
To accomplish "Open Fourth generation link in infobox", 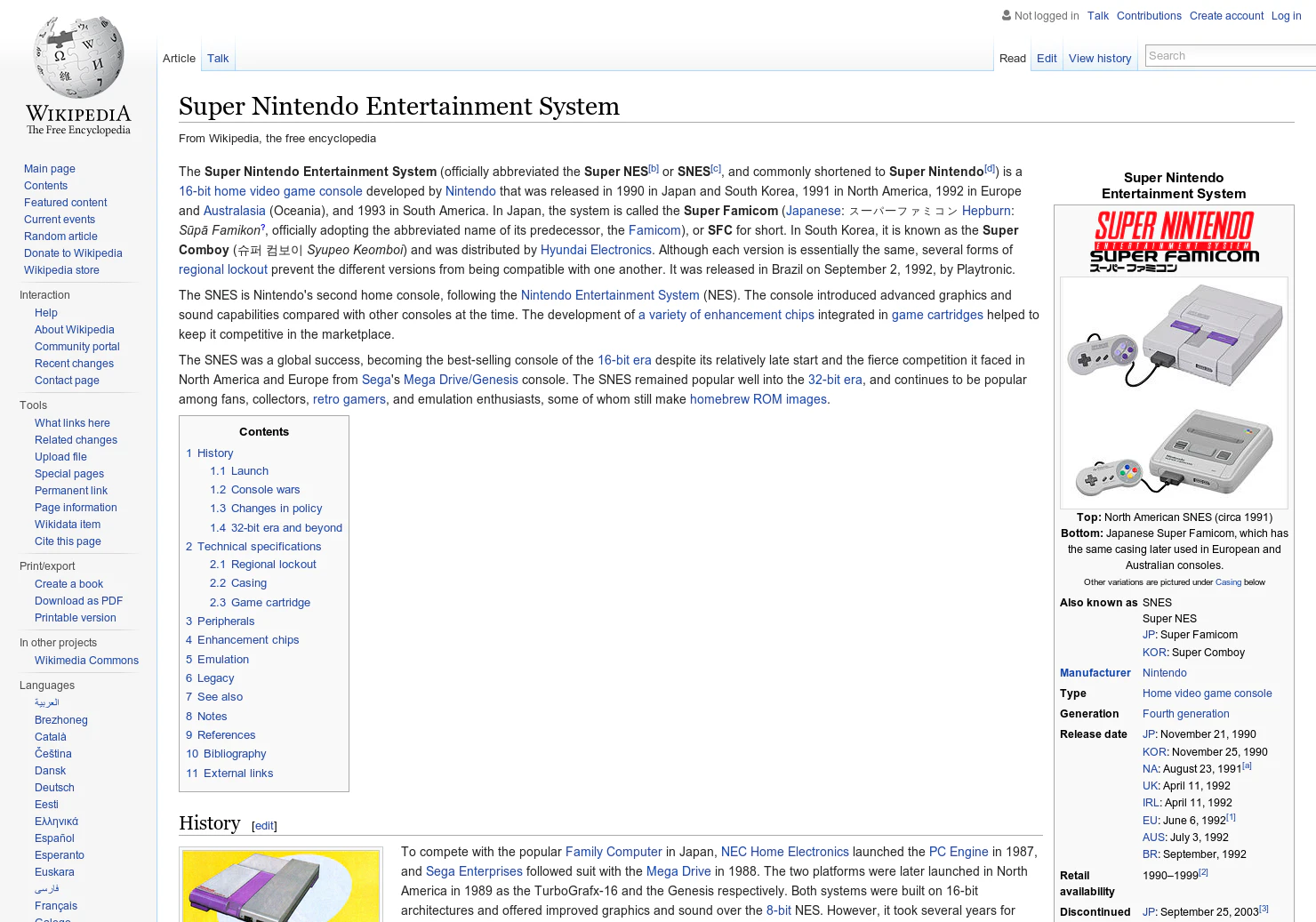I will 1186,714.
